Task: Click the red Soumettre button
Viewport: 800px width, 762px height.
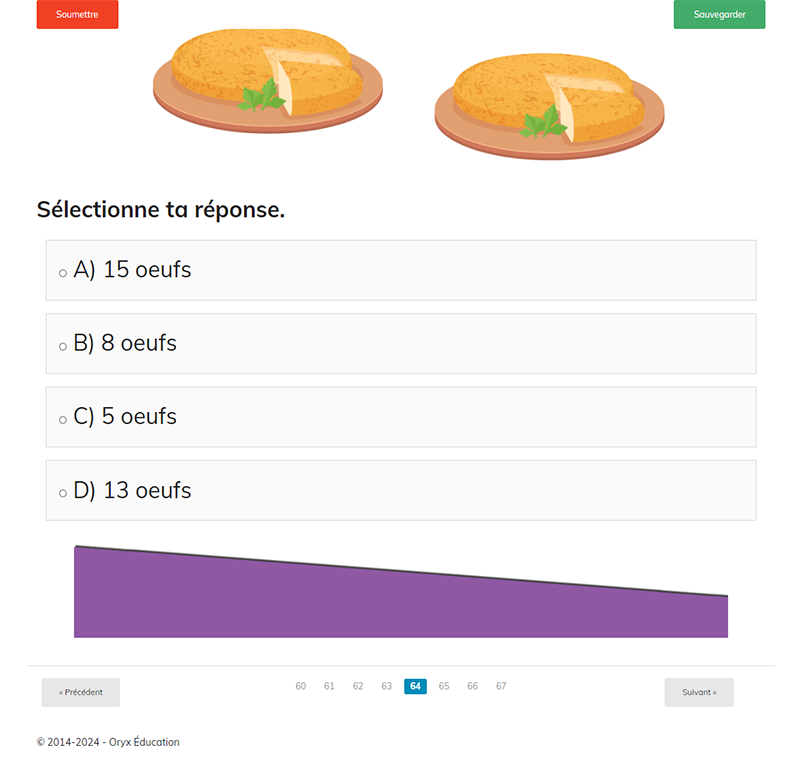Action: click(x=77, y=15)
